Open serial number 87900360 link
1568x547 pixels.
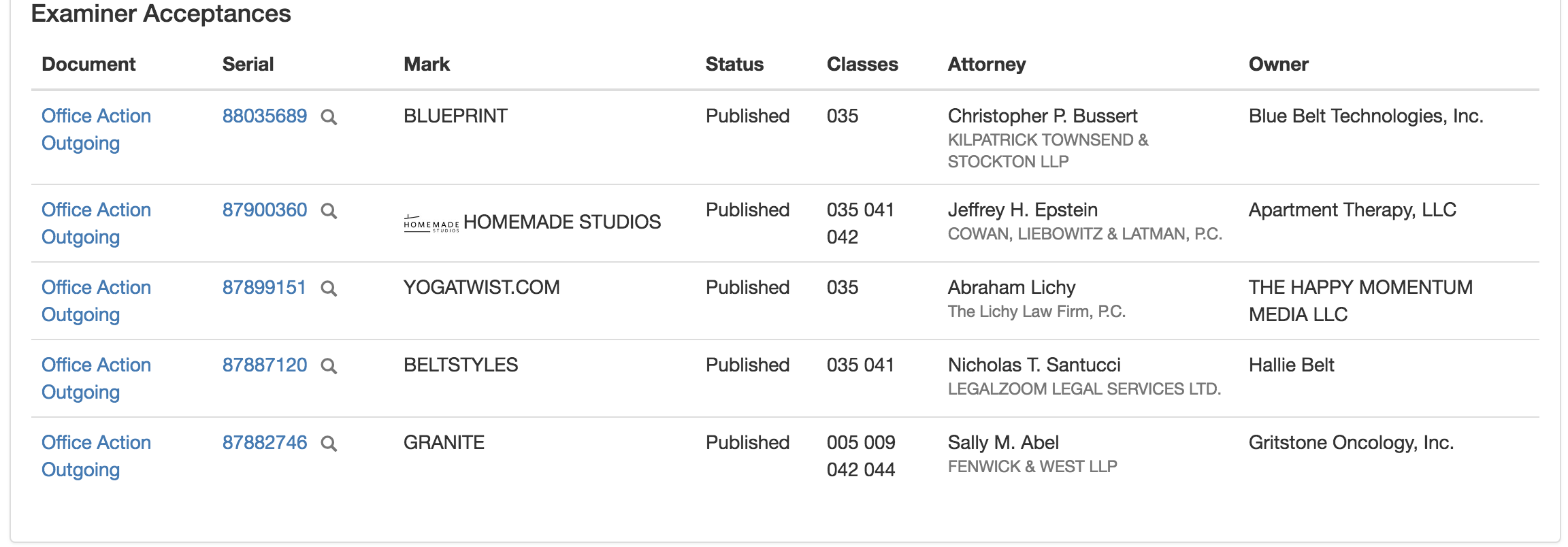point(265,210)
